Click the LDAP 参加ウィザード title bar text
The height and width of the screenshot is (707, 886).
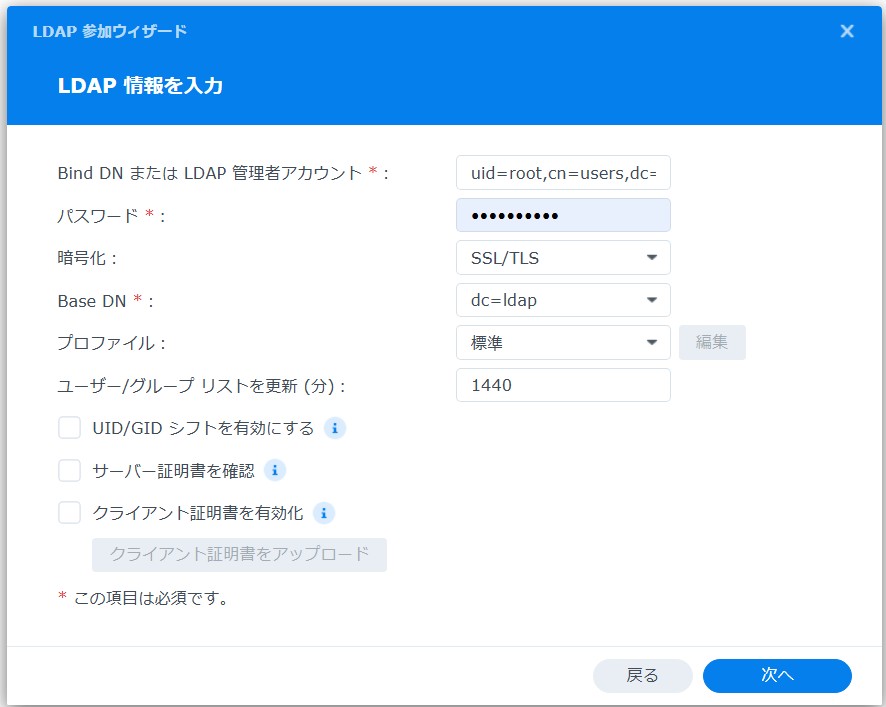pos(110,31)
